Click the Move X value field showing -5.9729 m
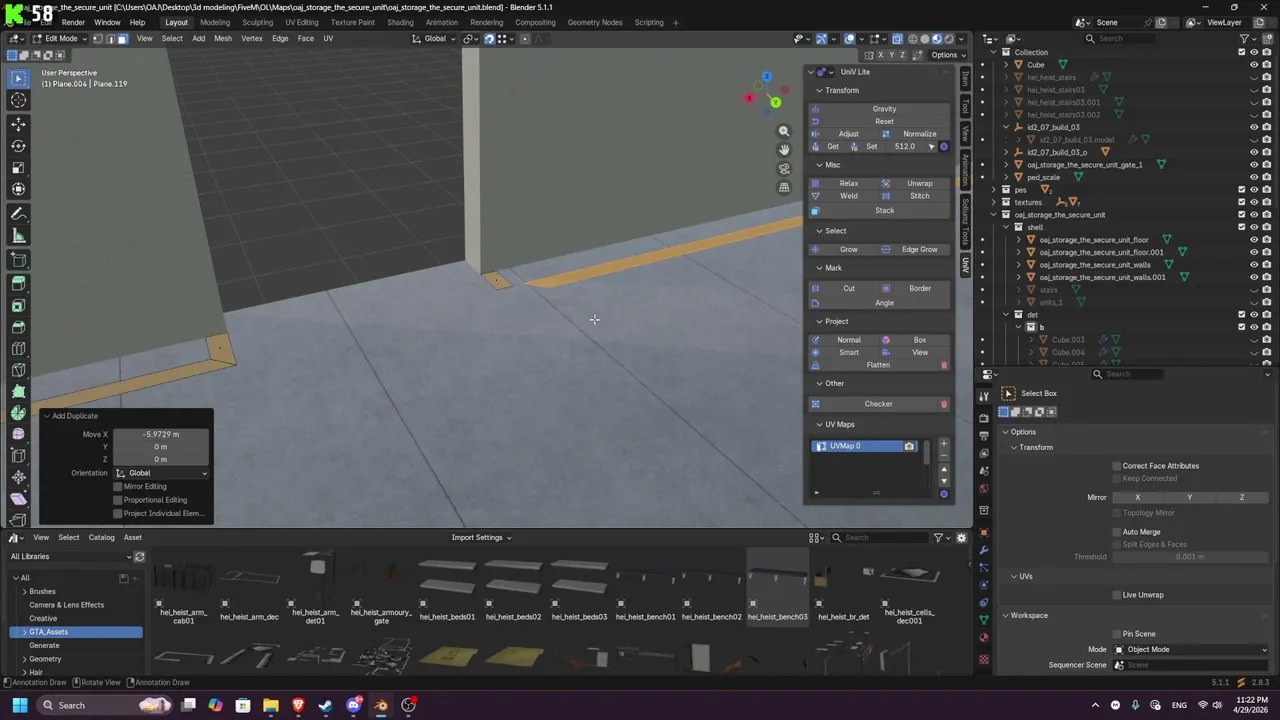The height and width of the screenshot is (720, 1280). (x=161, y=435)
